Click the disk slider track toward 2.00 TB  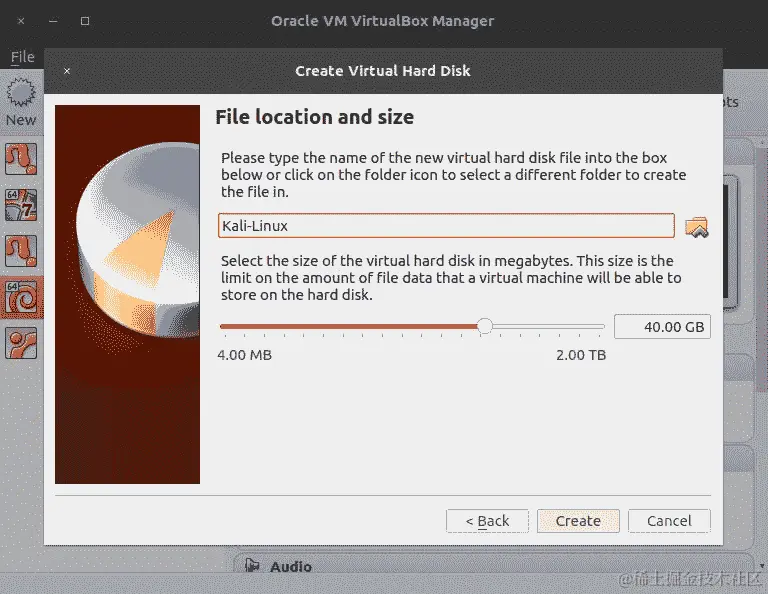pyautogui.click(x=549, y=326)
